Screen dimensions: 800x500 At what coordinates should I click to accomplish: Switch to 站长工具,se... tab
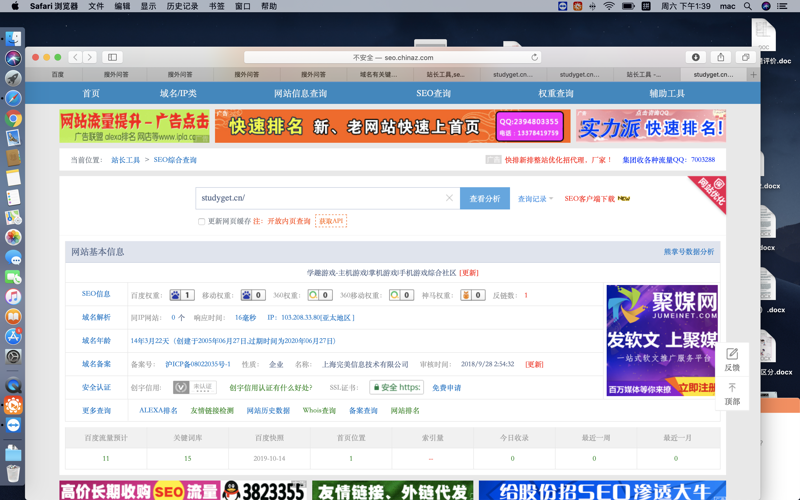pyautogui.click(x=445, y=74)
